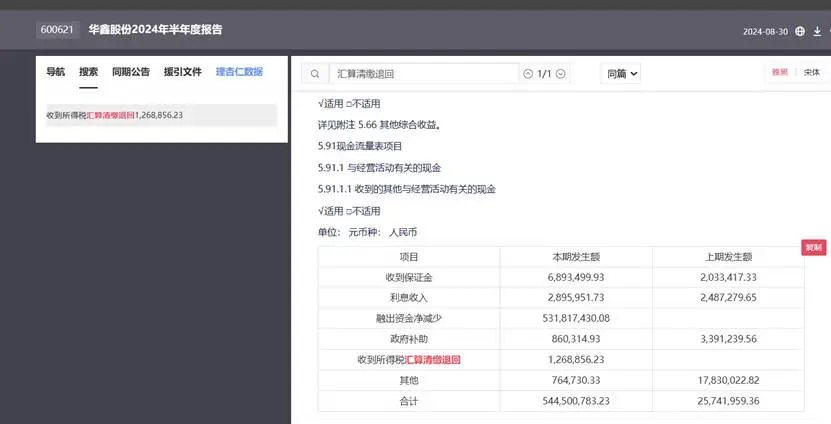
Task: Click the date 2024-08-30
Action: point(765,32)
